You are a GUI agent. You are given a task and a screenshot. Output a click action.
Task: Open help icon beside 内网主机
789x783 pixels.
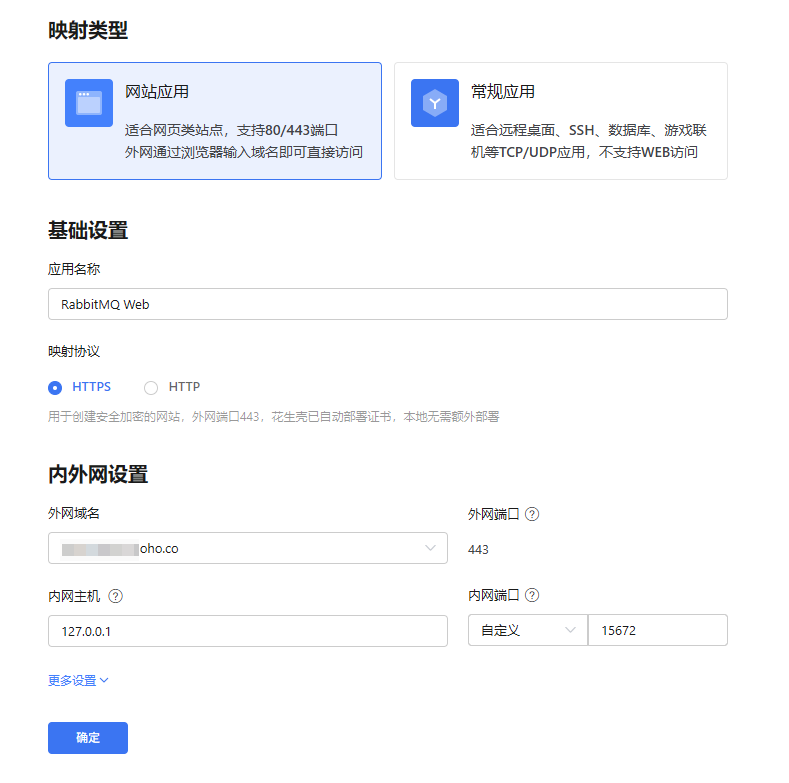click(116, 596)
